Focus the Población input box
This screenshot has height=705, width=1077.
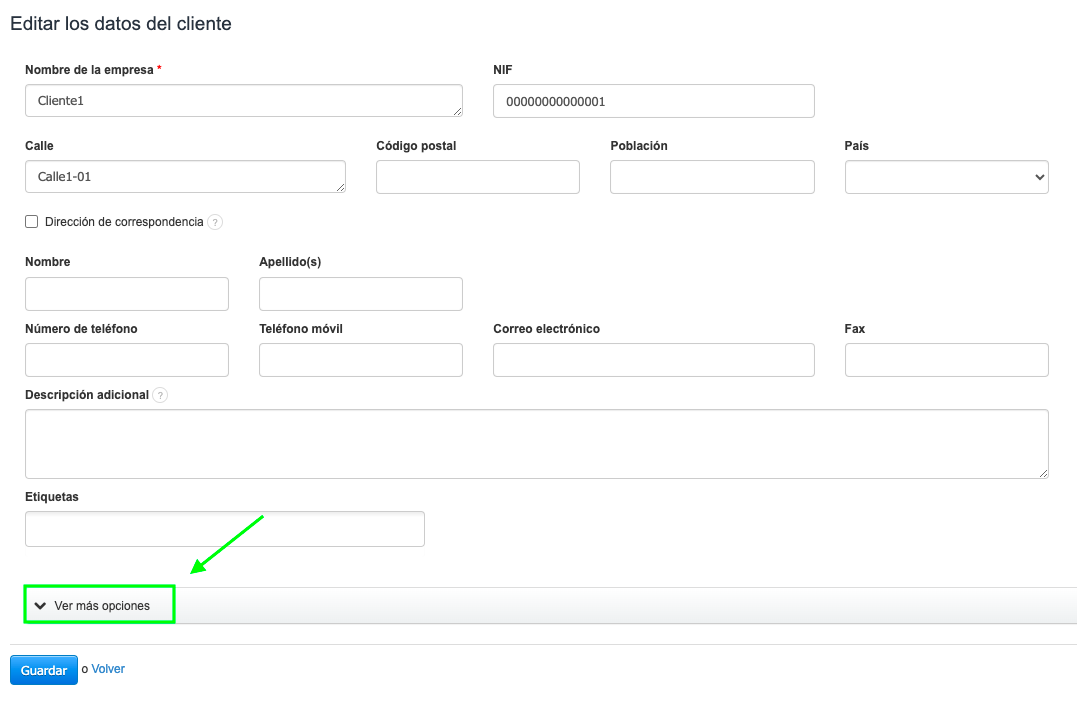712,177
